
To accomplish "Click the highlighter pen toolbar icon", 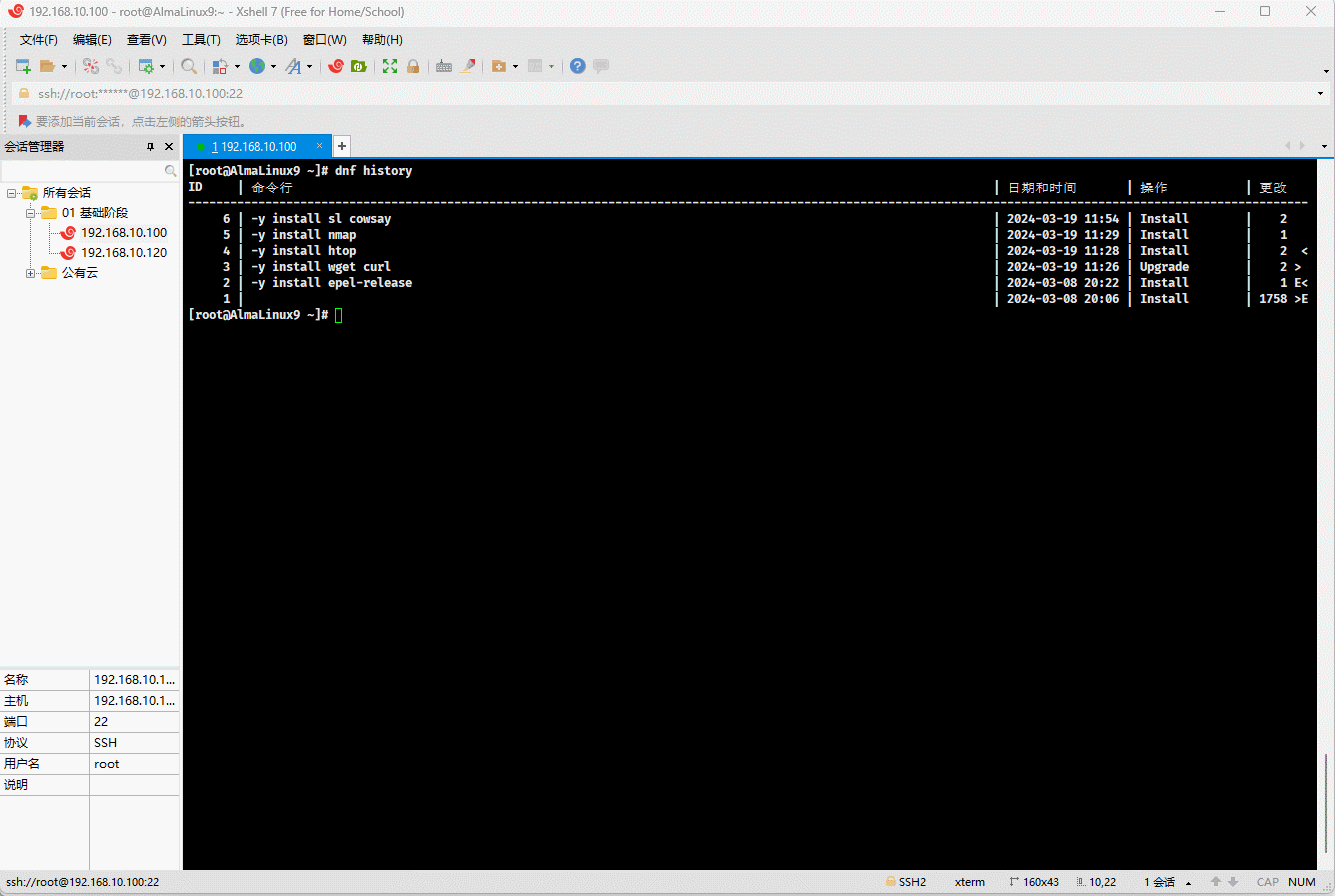I will tap(467, 66).
